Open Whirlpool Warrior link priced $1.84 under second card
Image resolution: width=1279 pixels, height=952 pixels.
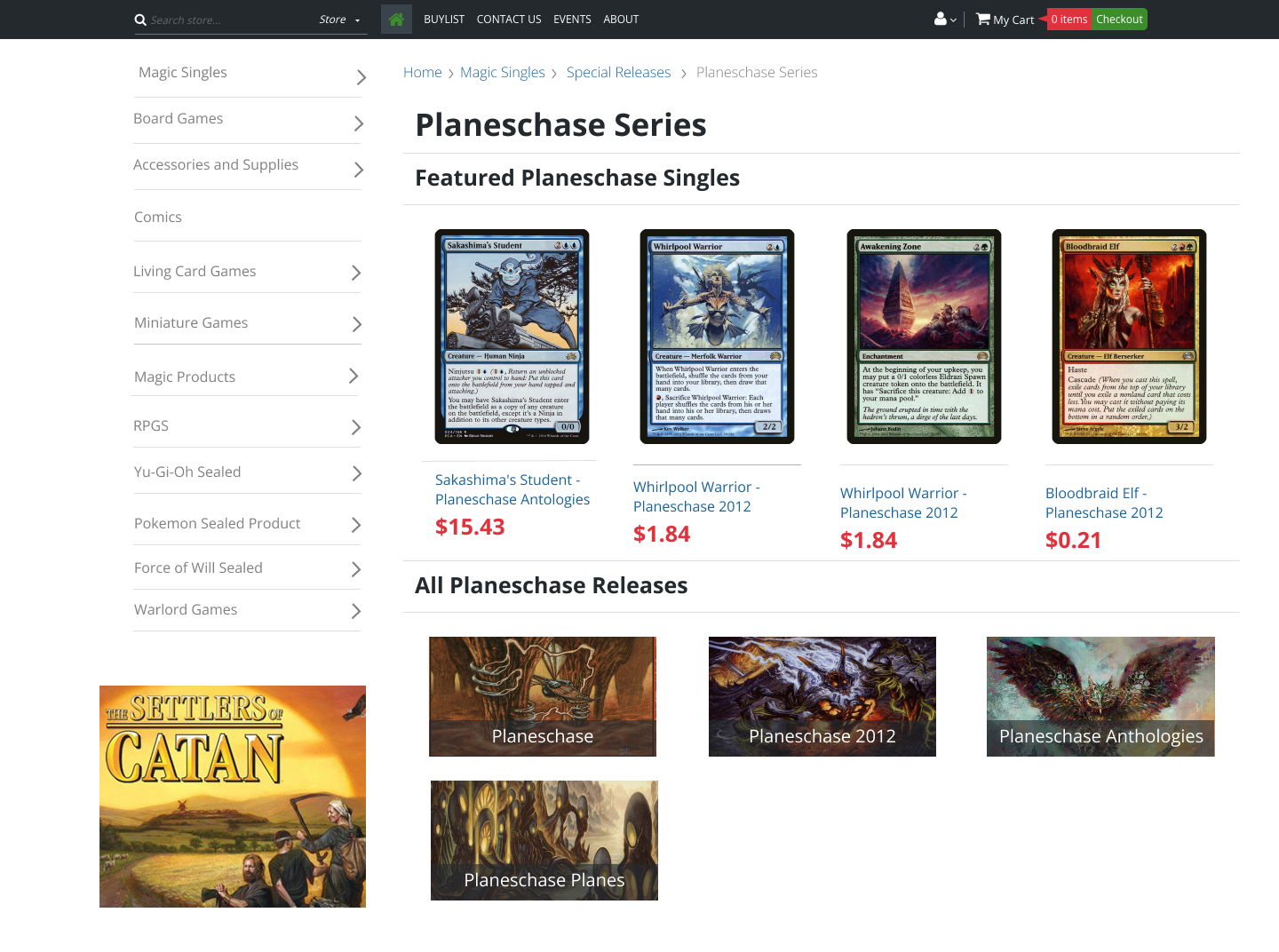pos(696,496)
